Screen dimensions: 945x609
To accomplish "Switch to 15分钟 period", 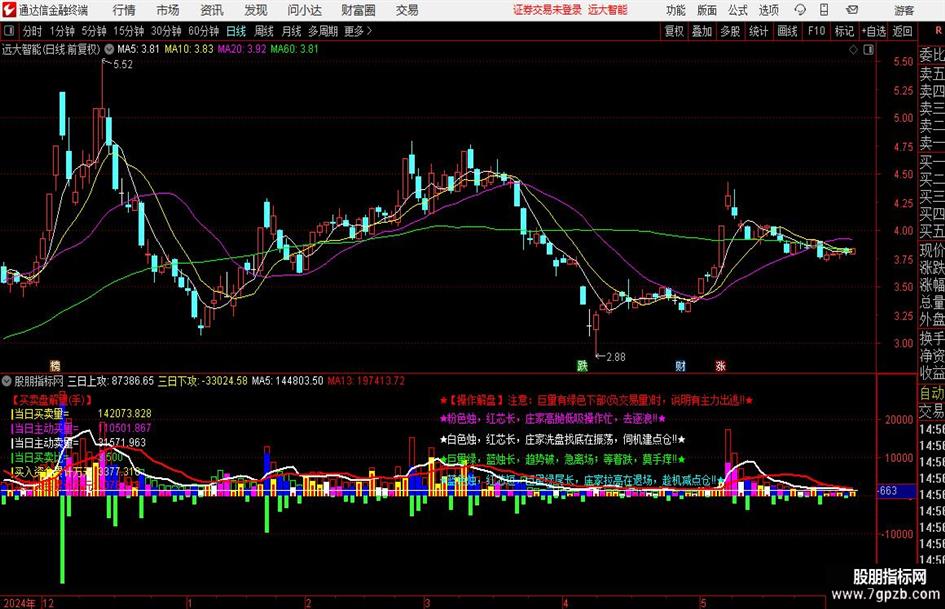I will [x=129, y=31].
